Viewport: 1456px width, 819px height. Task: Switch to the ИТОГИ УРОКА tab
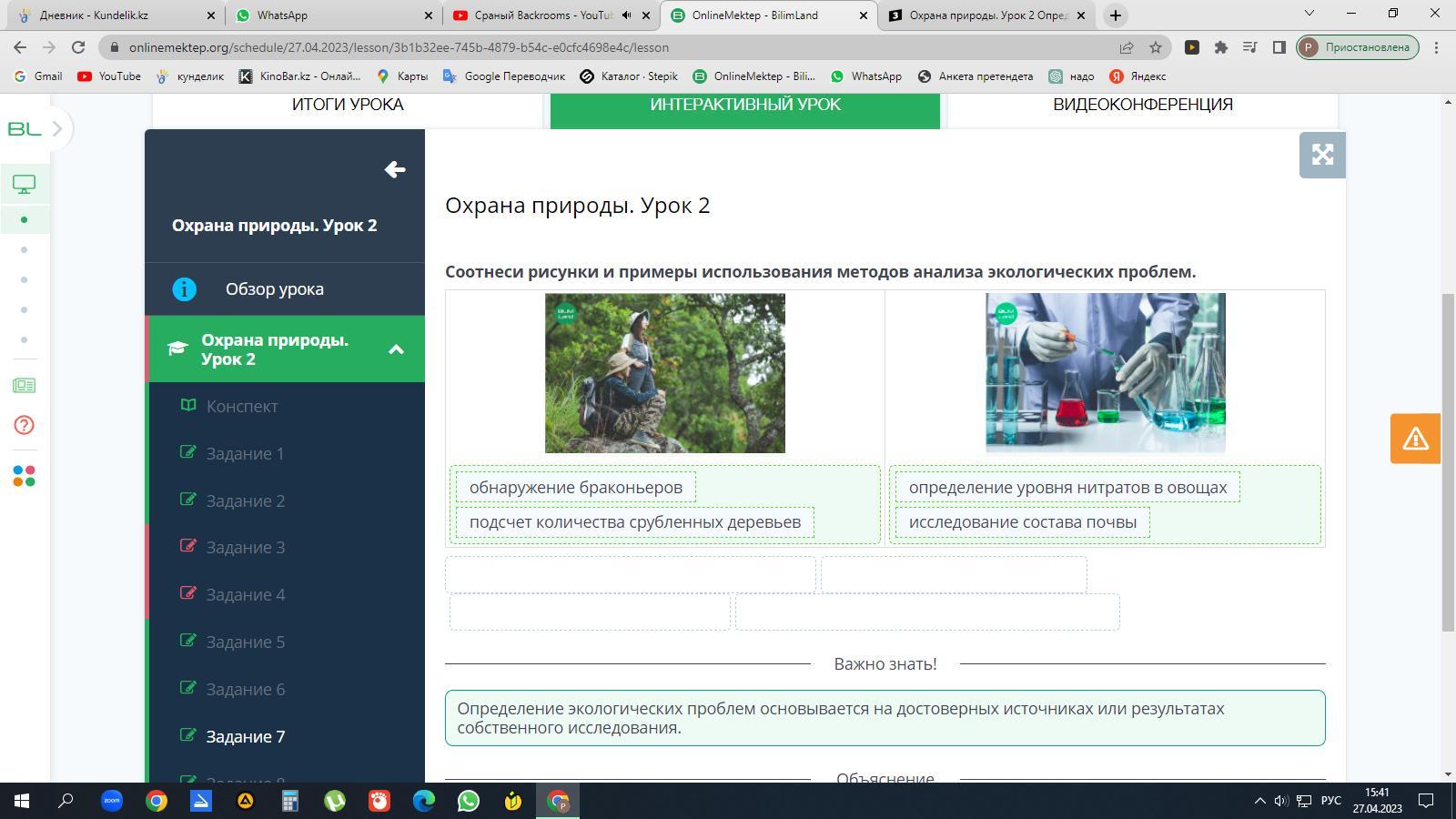[x=348, y=105]
